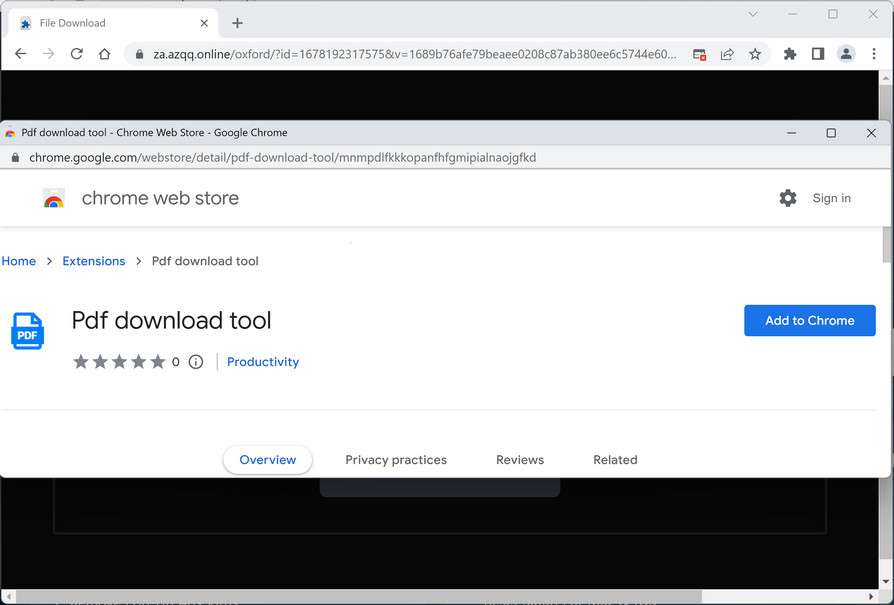894x605 pixels.
Task: Open Chrome Web Store settings gear
Action: (x=788, y=198)
